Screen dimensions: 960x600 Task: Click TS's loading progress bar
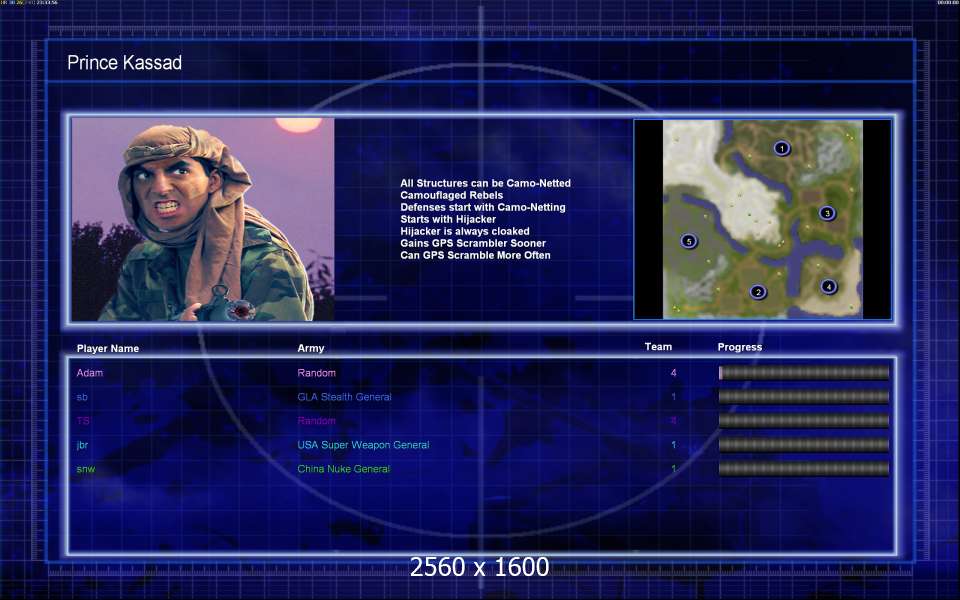pos(803,421)
